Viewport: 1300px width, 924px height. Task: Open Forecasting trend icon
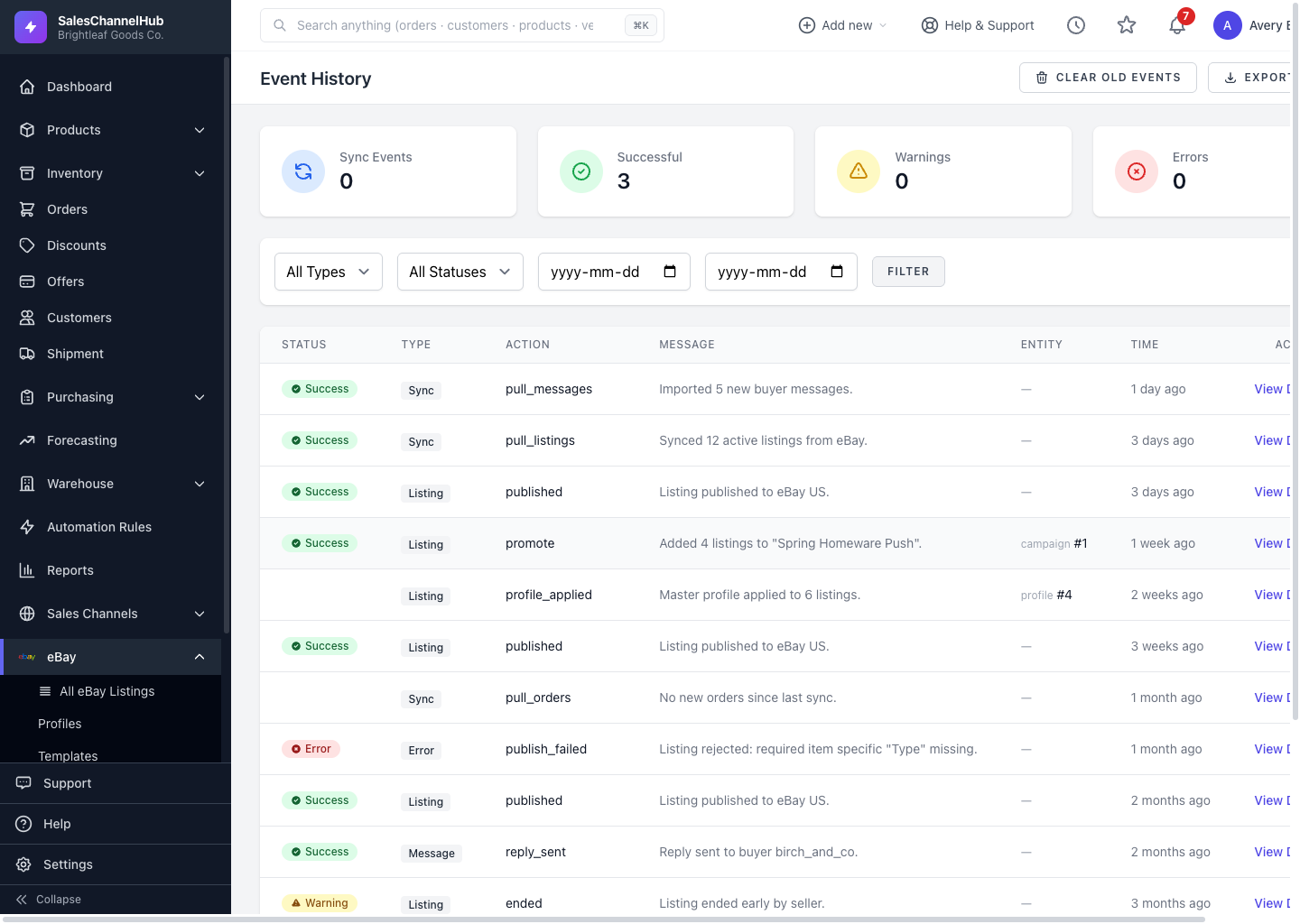click(27, 440)
